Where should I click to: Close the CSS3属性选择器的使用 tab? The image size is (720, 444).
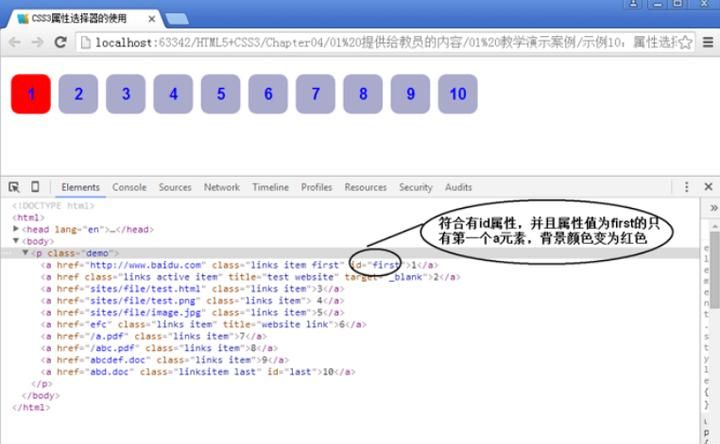coord(152,19)
